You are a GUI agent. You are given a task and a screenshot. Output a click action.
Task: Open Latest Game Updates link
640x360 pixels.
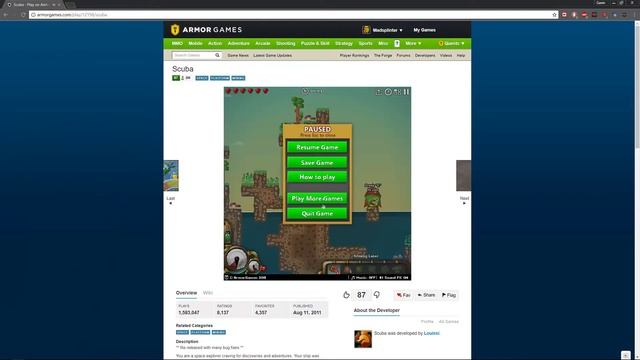click(x=272, y=56)
